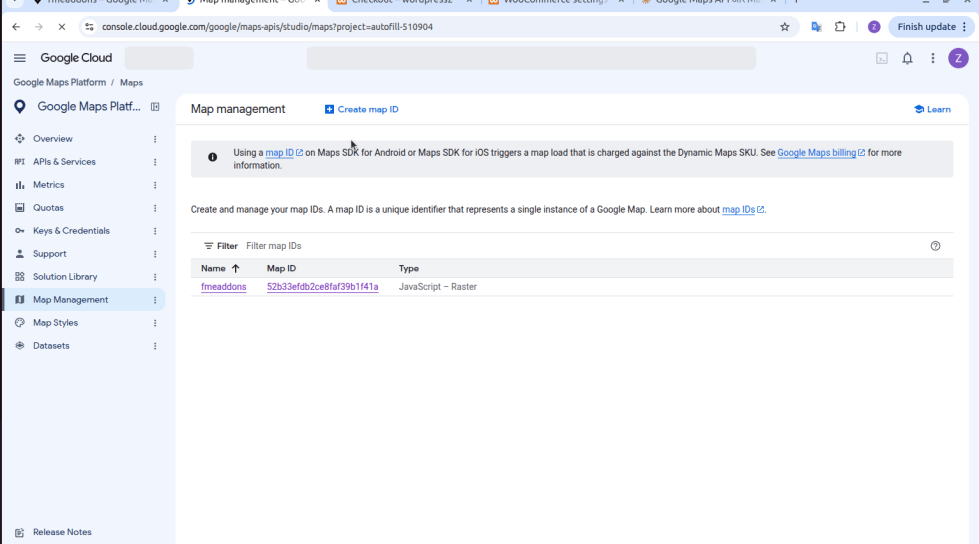This screenshot has height=544, width=979.
Task: Go to APIs & Services
Action: pyautogui.click(x=64, y=162)
